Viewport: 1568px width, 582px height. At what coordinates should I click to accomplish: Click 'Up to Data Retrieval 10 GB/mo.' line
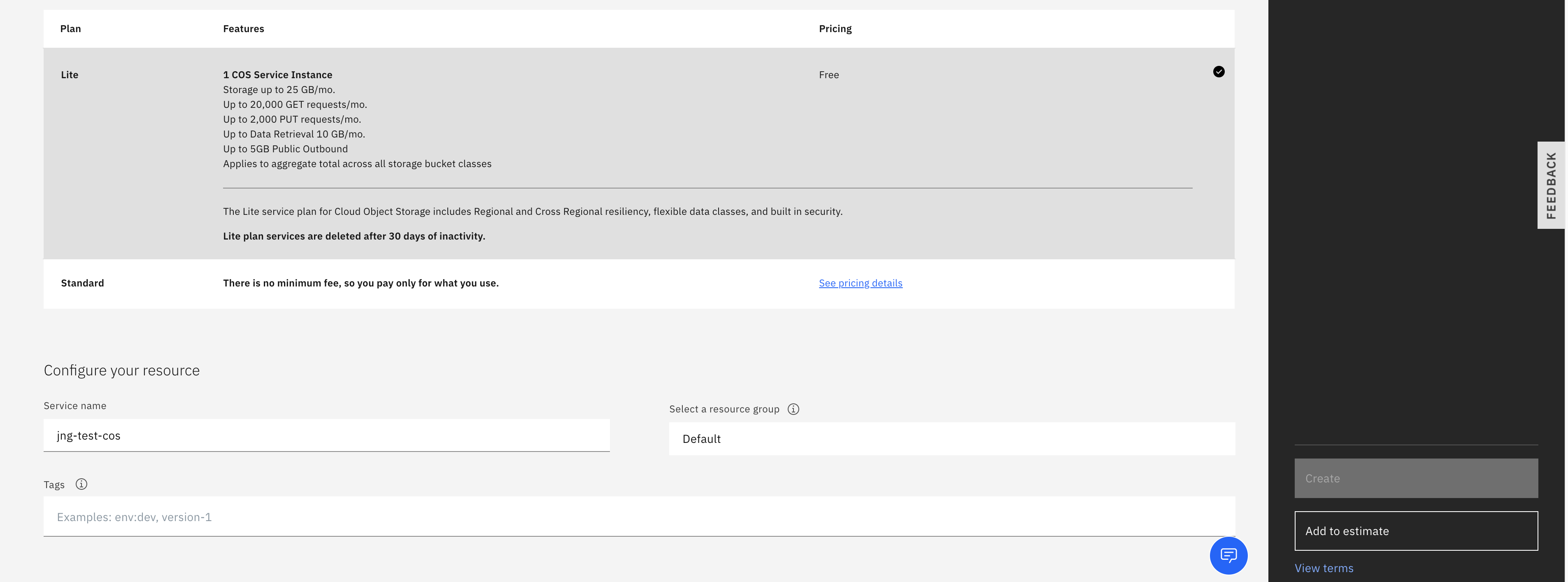tap(294, 134)
